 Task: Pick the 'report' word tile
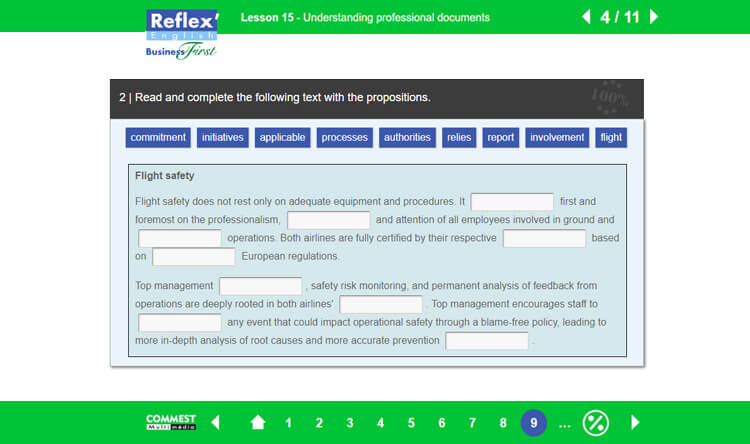(x=500, y=137)
